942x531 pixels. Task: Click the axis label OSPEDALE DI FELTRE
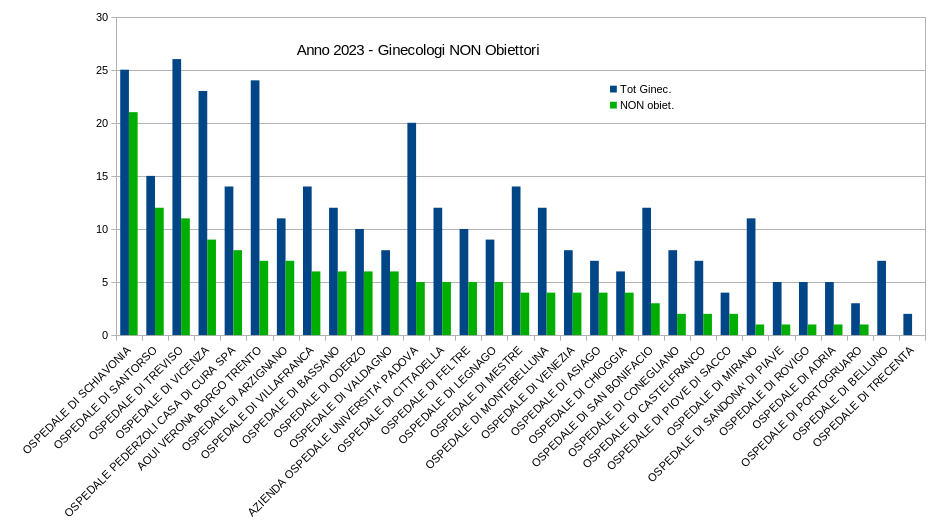425,390
